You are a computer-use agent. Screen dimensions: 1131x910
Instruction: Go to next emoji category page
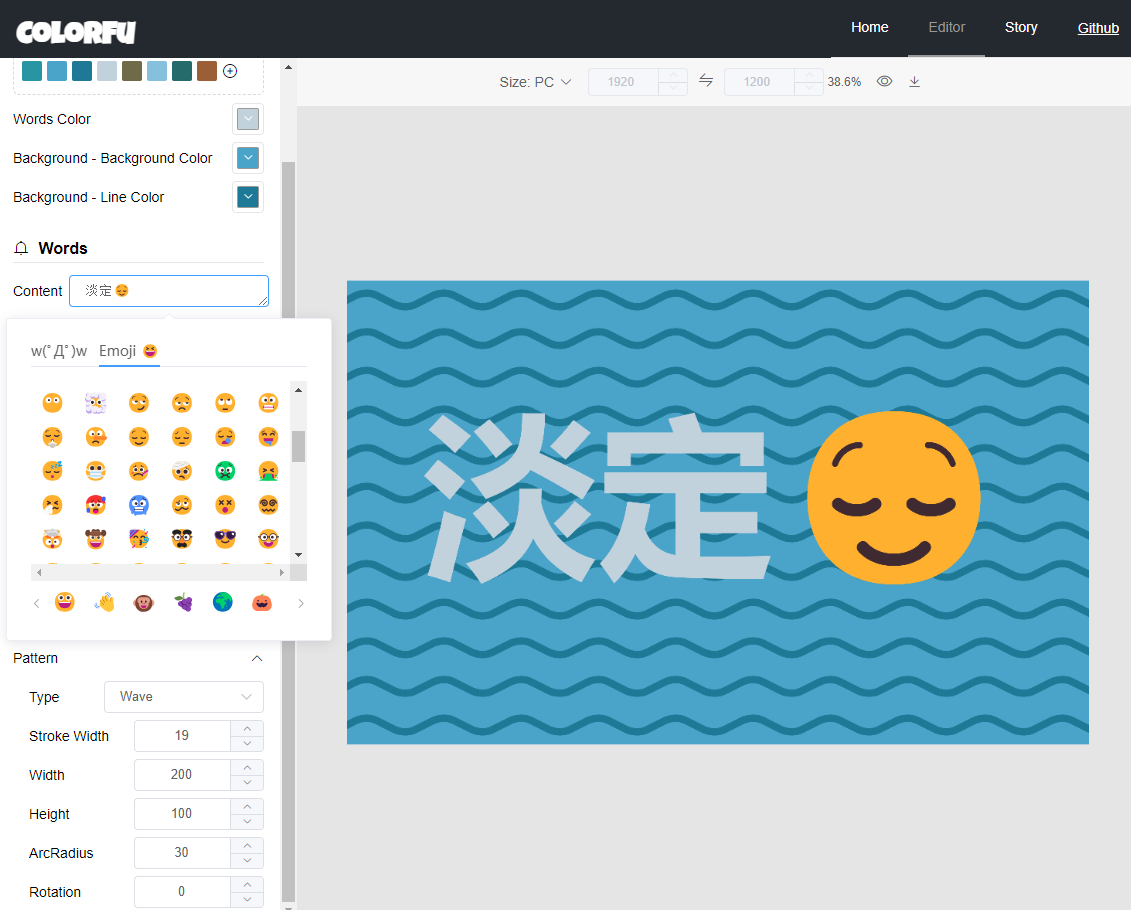pyautogui.click(x=301, y=604)
